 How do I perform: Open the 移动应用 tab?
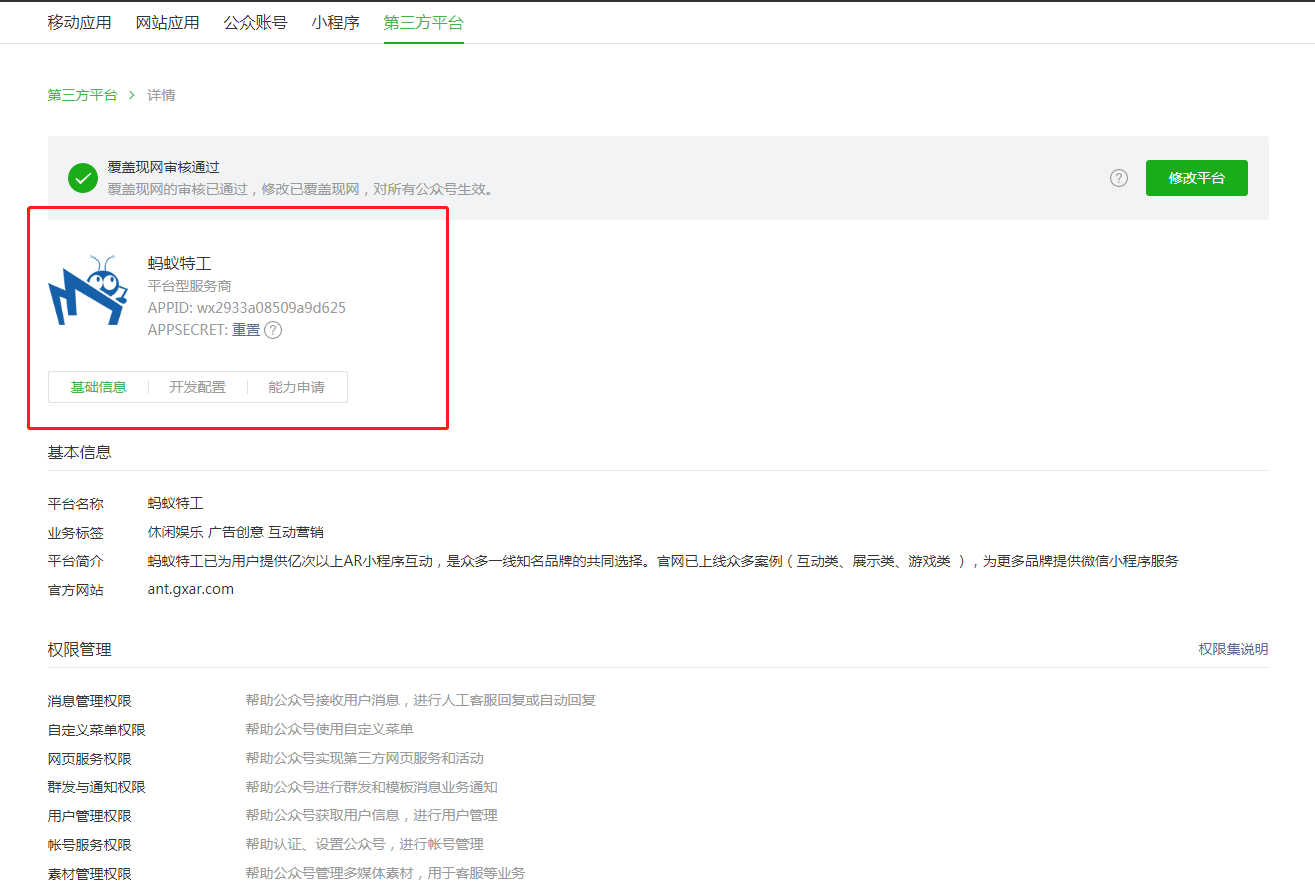79,22
